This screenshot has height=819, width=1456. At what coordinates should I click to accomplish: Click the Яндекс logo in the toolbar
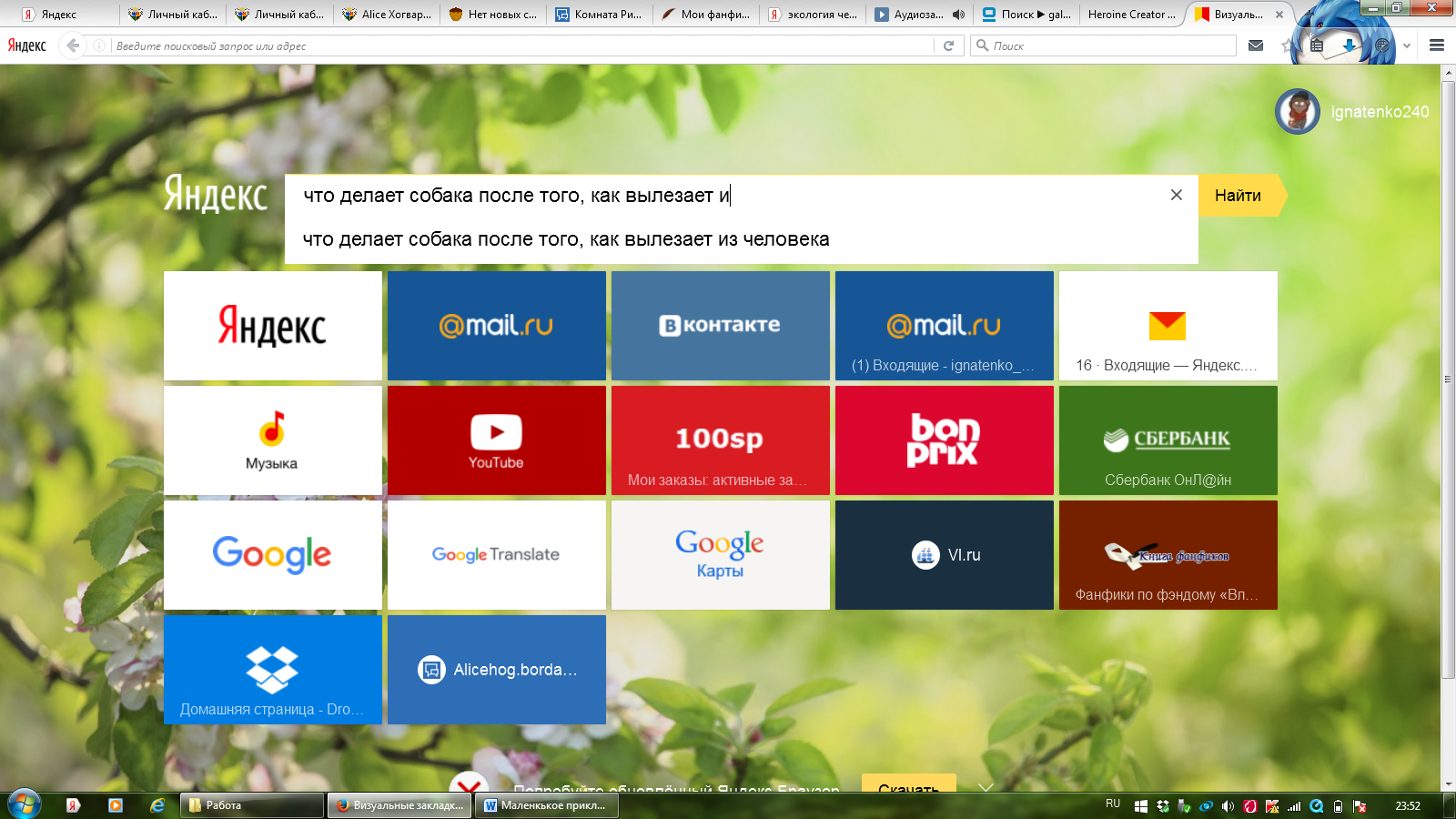[27, 45]
